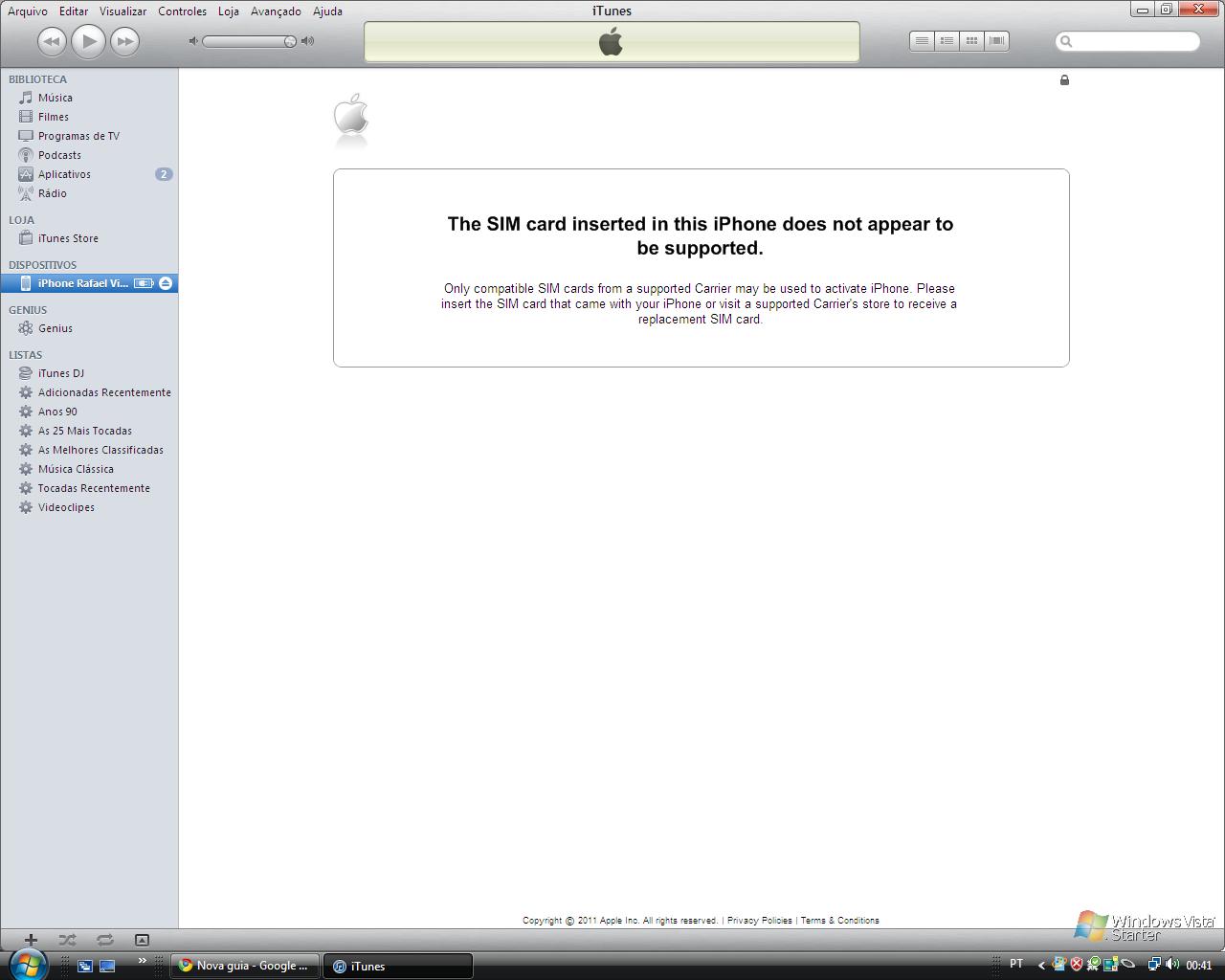Screen dimensions: 1225x980
Task: Click the low volume speaker icon
Action: coord(193,41)
